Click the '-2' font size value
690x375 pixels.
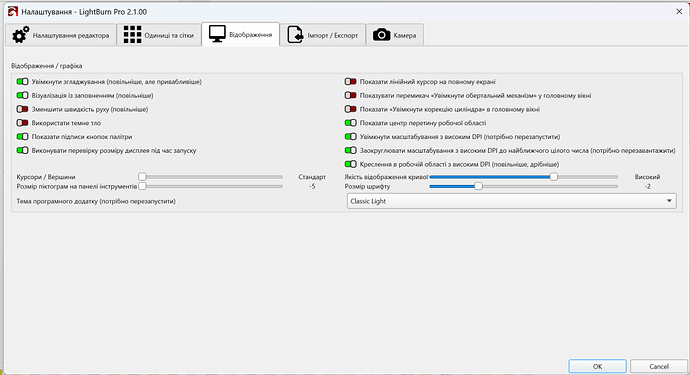pyautogui.click(x=647, y=187)
